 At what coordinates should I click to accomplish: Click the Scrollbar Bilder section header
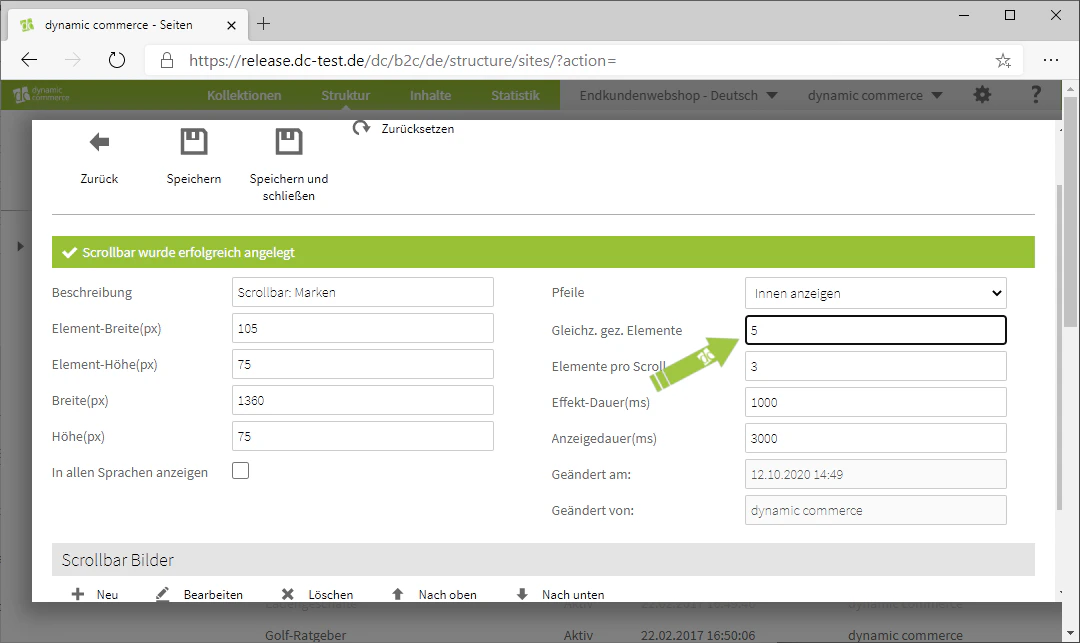pyautogui.click(x=543, y=560)
